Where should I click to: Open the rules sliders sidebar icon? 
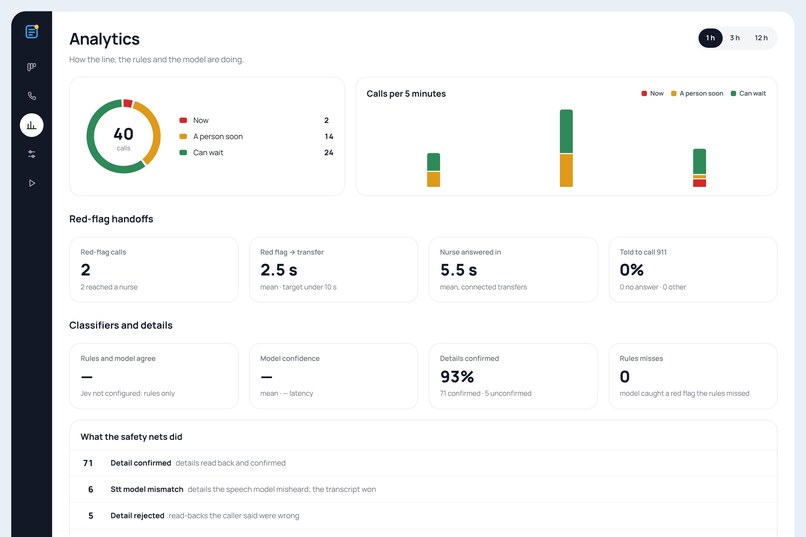point(32,154)
